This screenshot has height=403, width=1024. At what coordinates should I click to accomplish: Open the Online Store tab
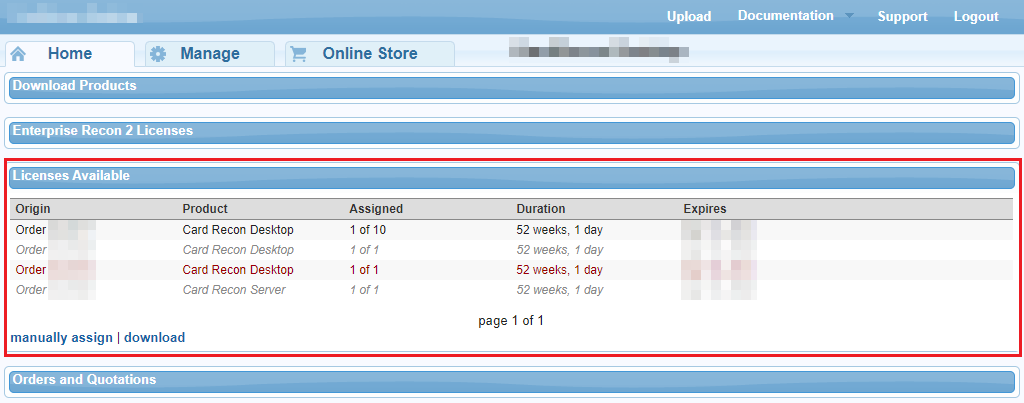[x=369, y=54]
